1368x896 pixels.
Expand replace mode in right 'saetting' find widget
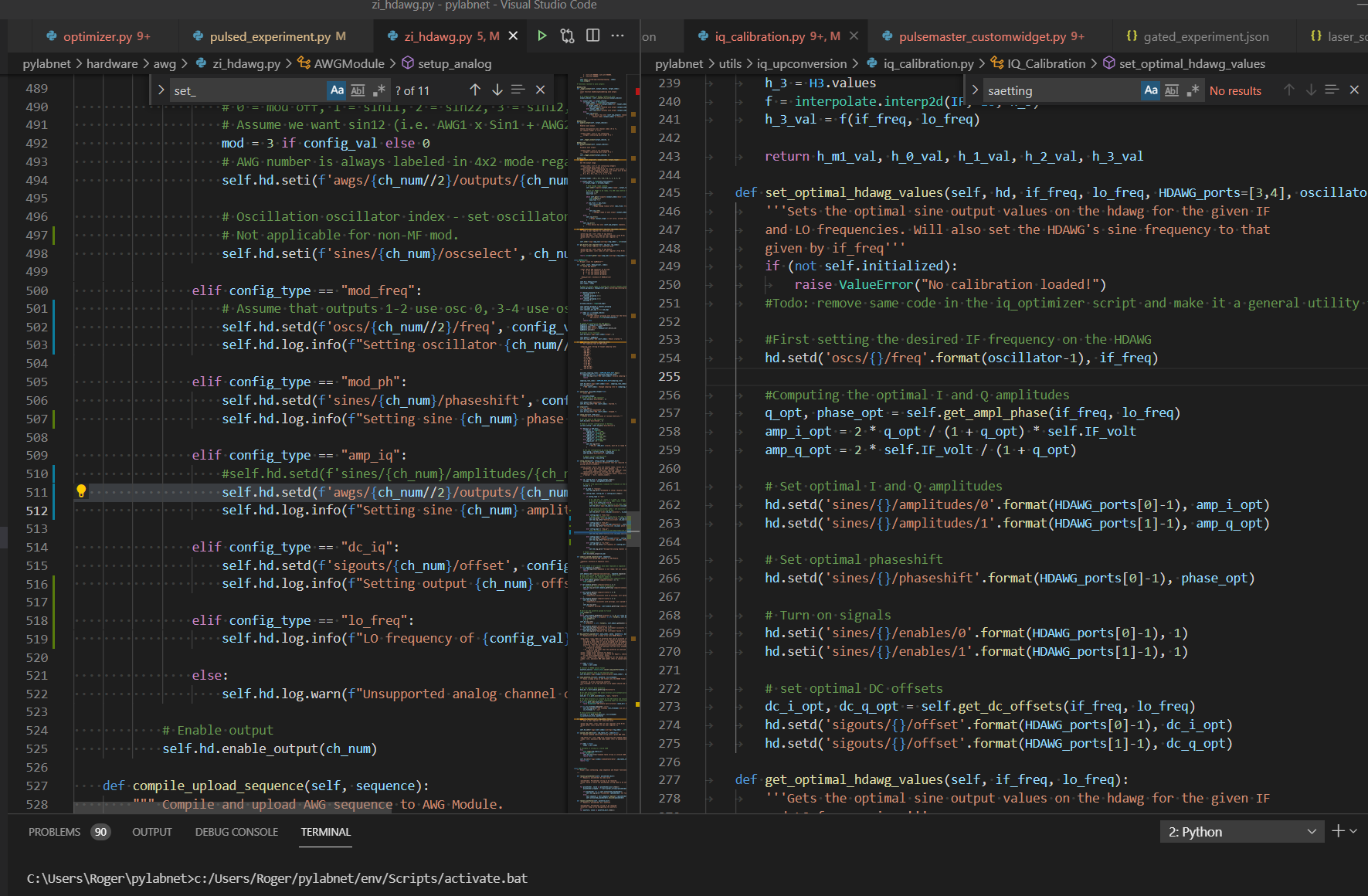click(x=975, y=90)
